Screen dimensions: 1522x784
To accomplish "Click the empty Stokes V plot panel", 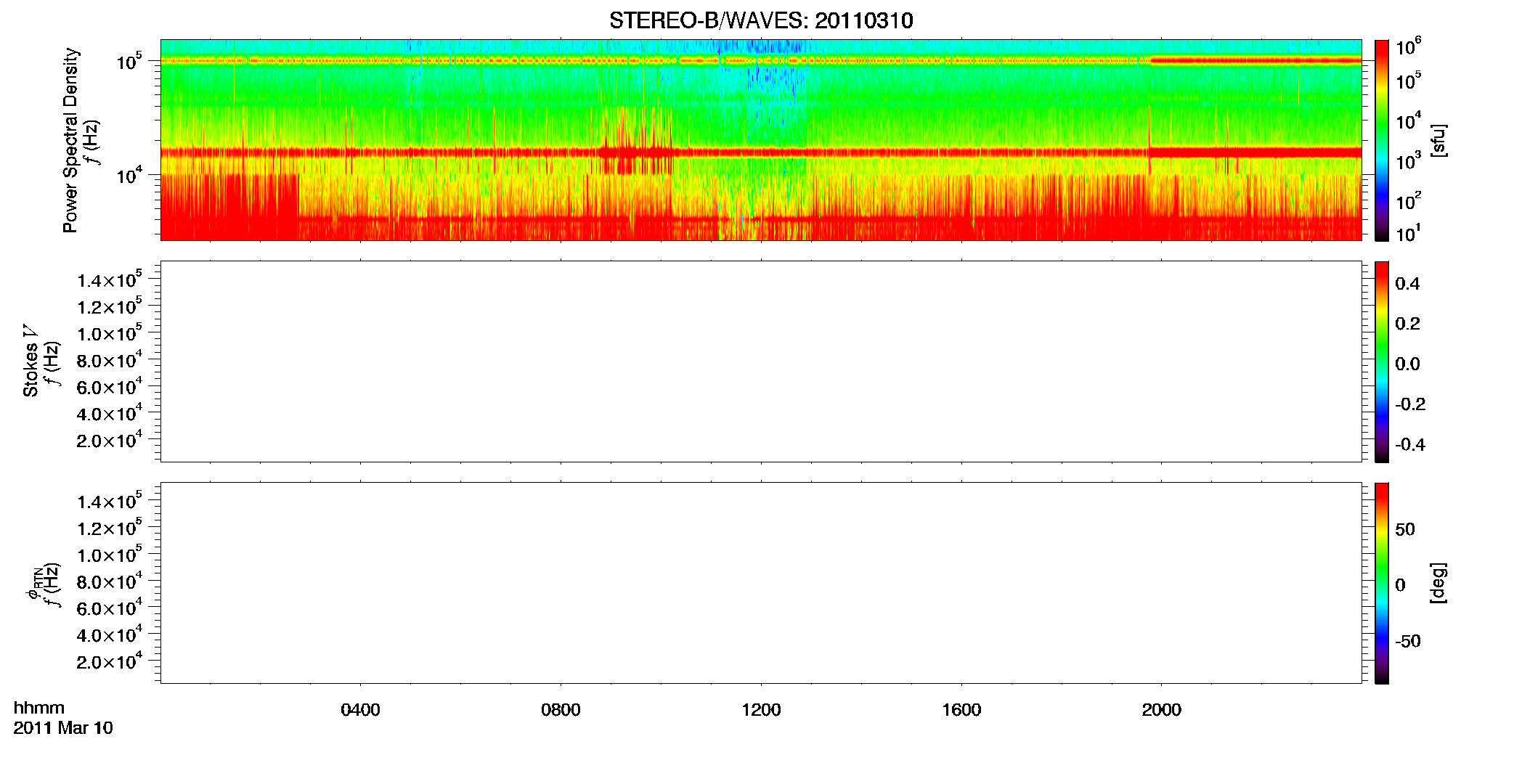I will 761,362.
